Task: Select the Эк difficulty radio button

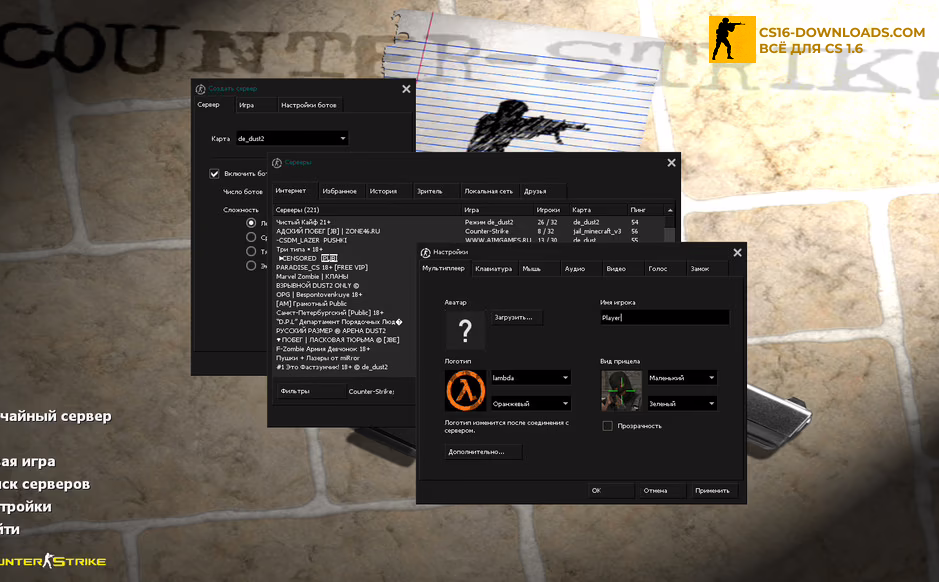Action: pyautogui.click(x=251, y=266)
